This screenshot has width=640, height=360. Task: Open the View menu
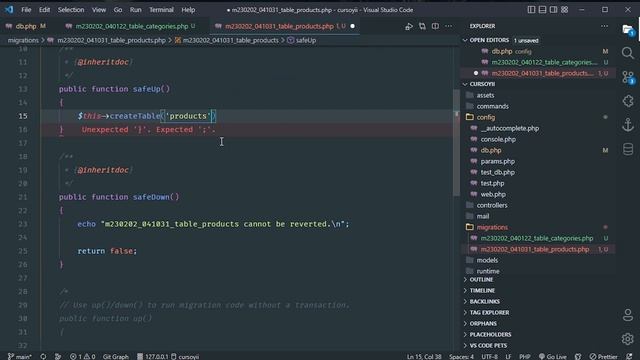coord(99,10)
